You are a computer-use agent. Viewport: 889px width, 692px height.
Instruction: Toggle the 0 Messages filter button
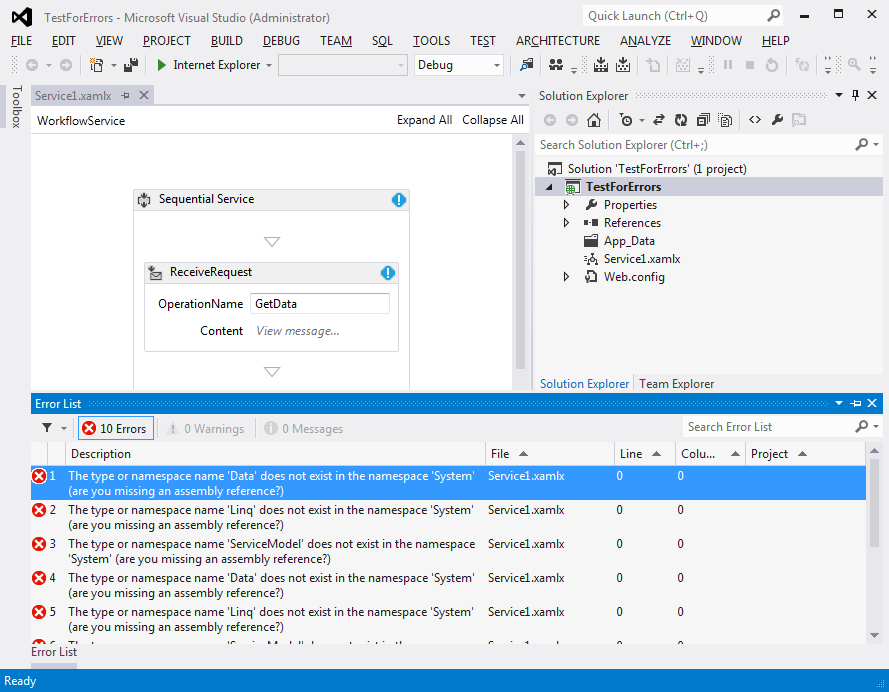coord(305,428)
